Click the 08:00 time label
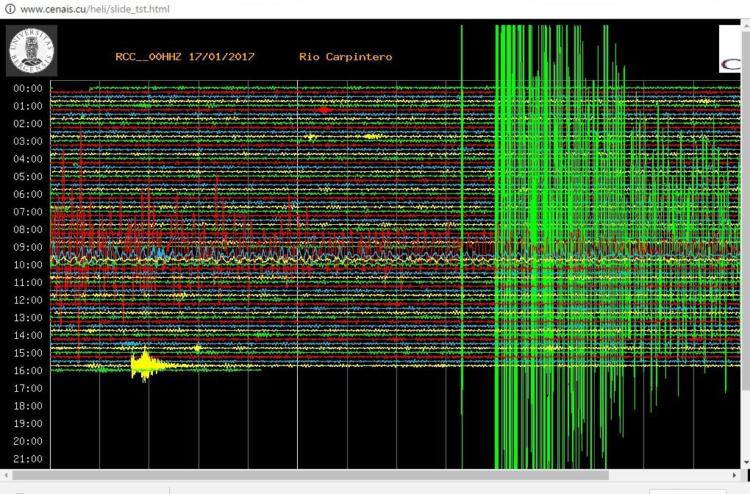Viewport: 750px width, 494px height. 26,229
